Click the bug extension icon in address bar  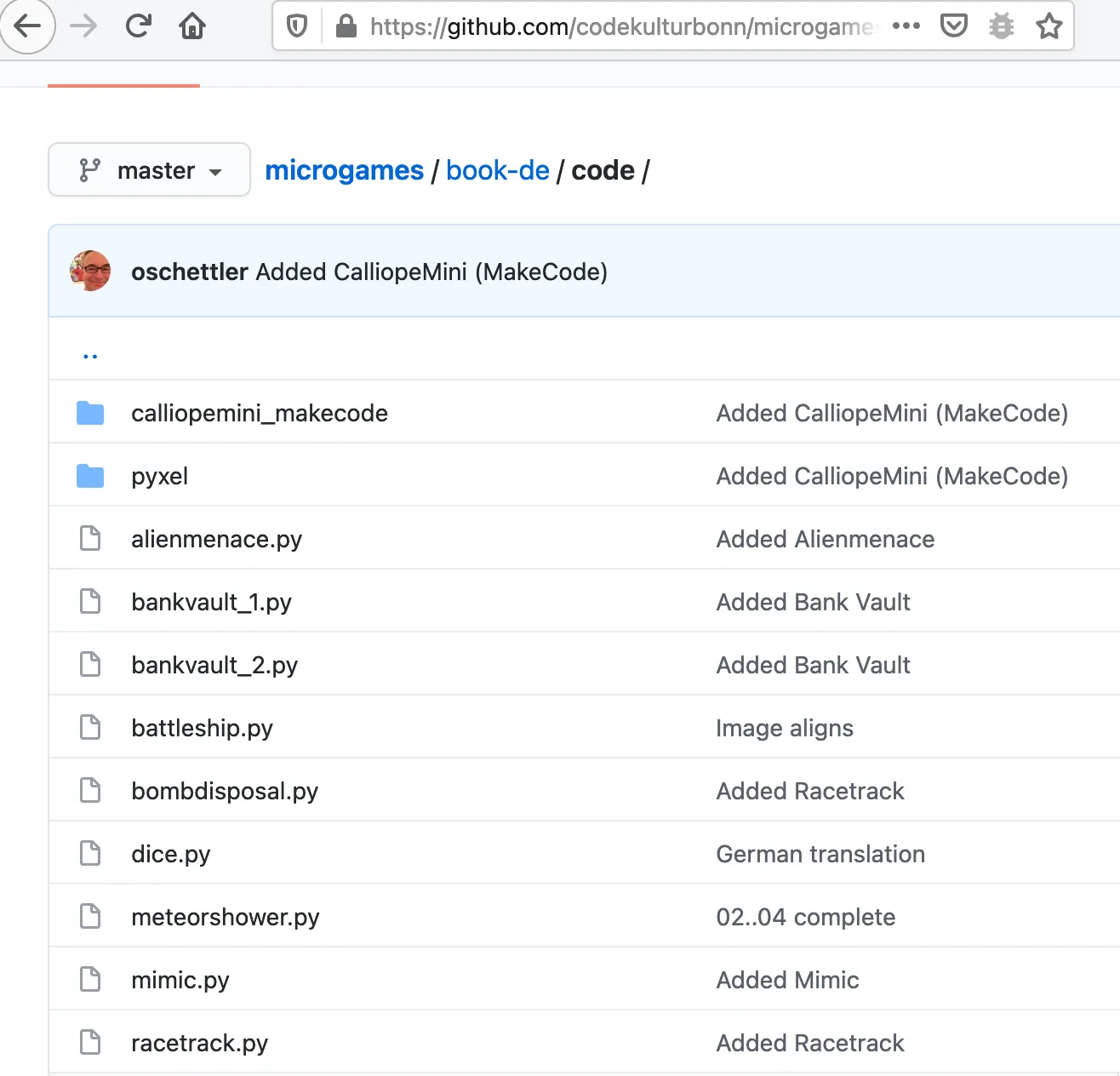(x=1001, y=26)
